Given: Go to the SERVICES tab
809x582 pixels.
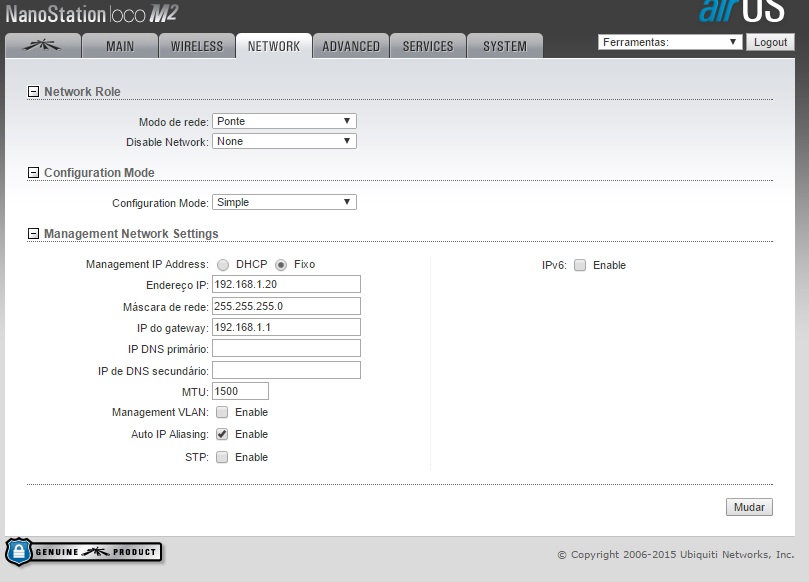Looking at the screenshot, I should click(428, 46).
